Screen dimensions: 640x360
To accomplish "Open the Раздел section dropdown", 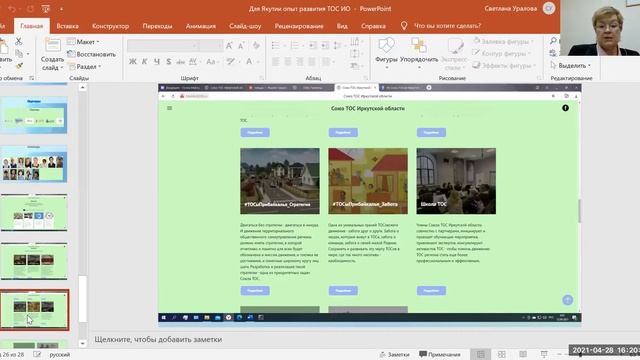I will point(85,66).
